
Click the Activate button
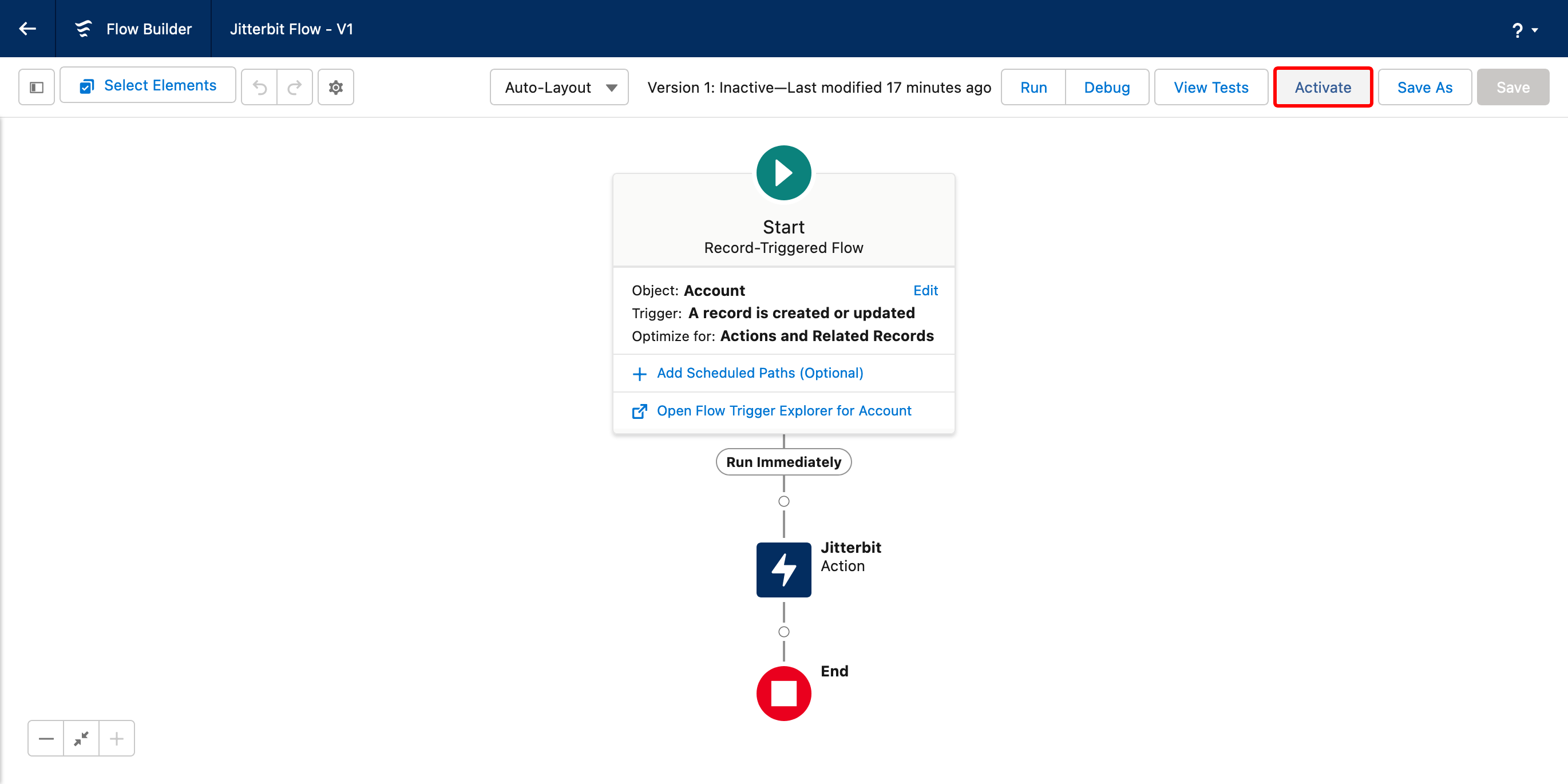coord(1322,88)
